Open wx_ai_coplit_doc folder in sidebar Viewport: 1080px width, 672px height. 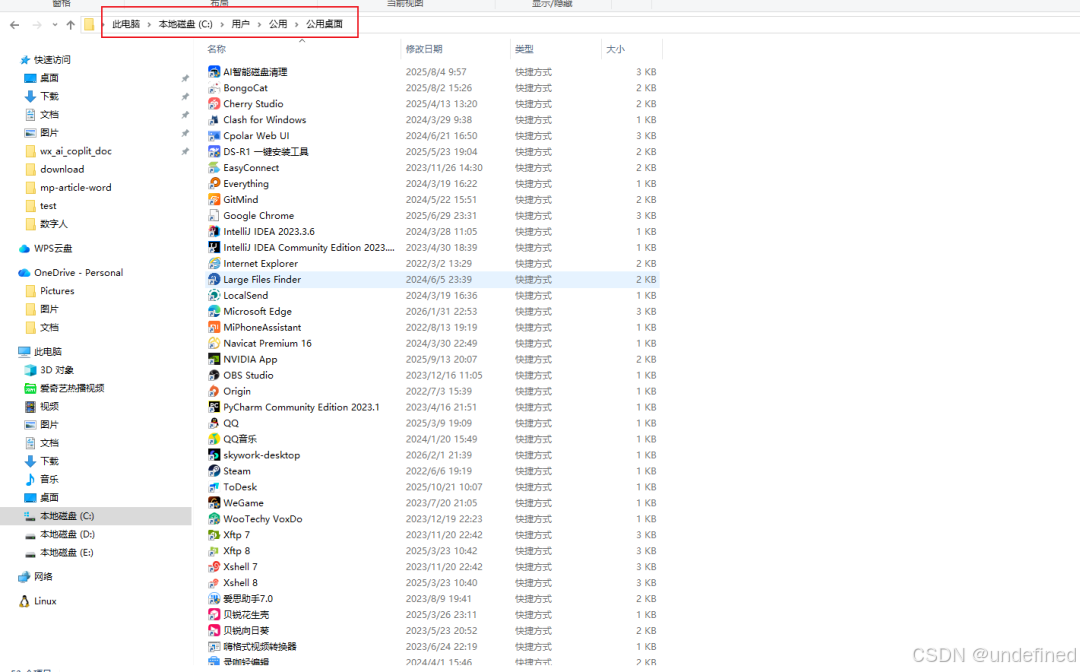[x=76, y=151]
